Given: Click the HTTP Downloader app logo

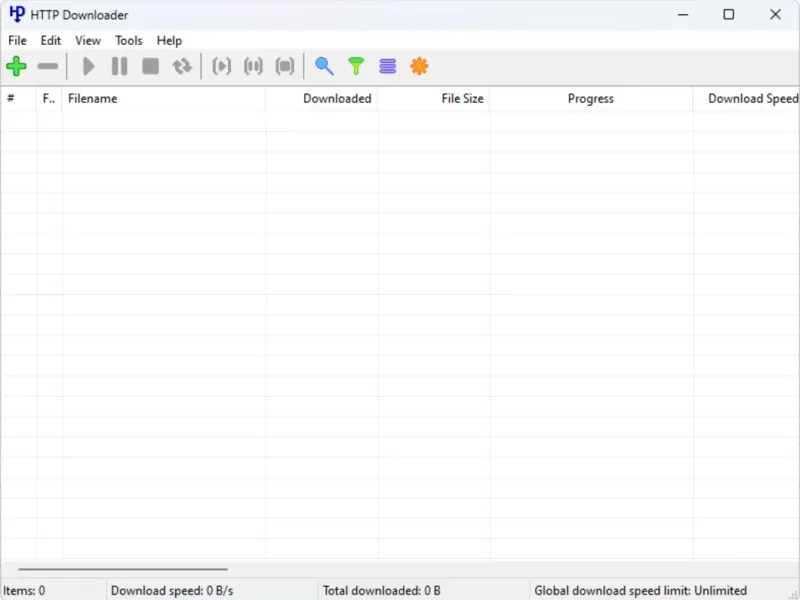Looking at the screenshot, I should (x=17, y=14).
